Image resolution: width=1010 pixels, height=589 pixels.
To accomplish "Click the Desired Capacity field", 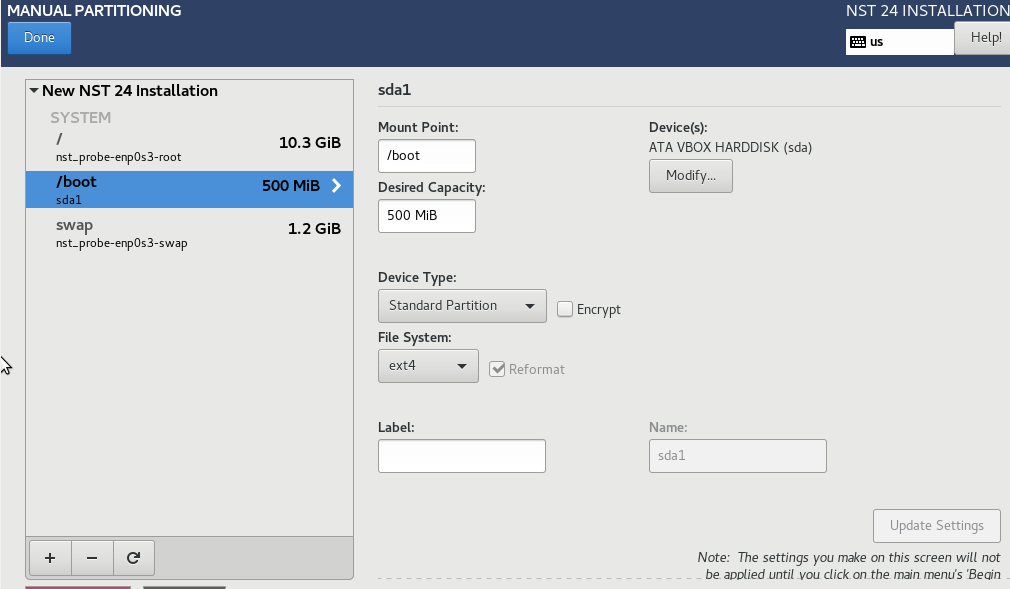I will (426, 216).
